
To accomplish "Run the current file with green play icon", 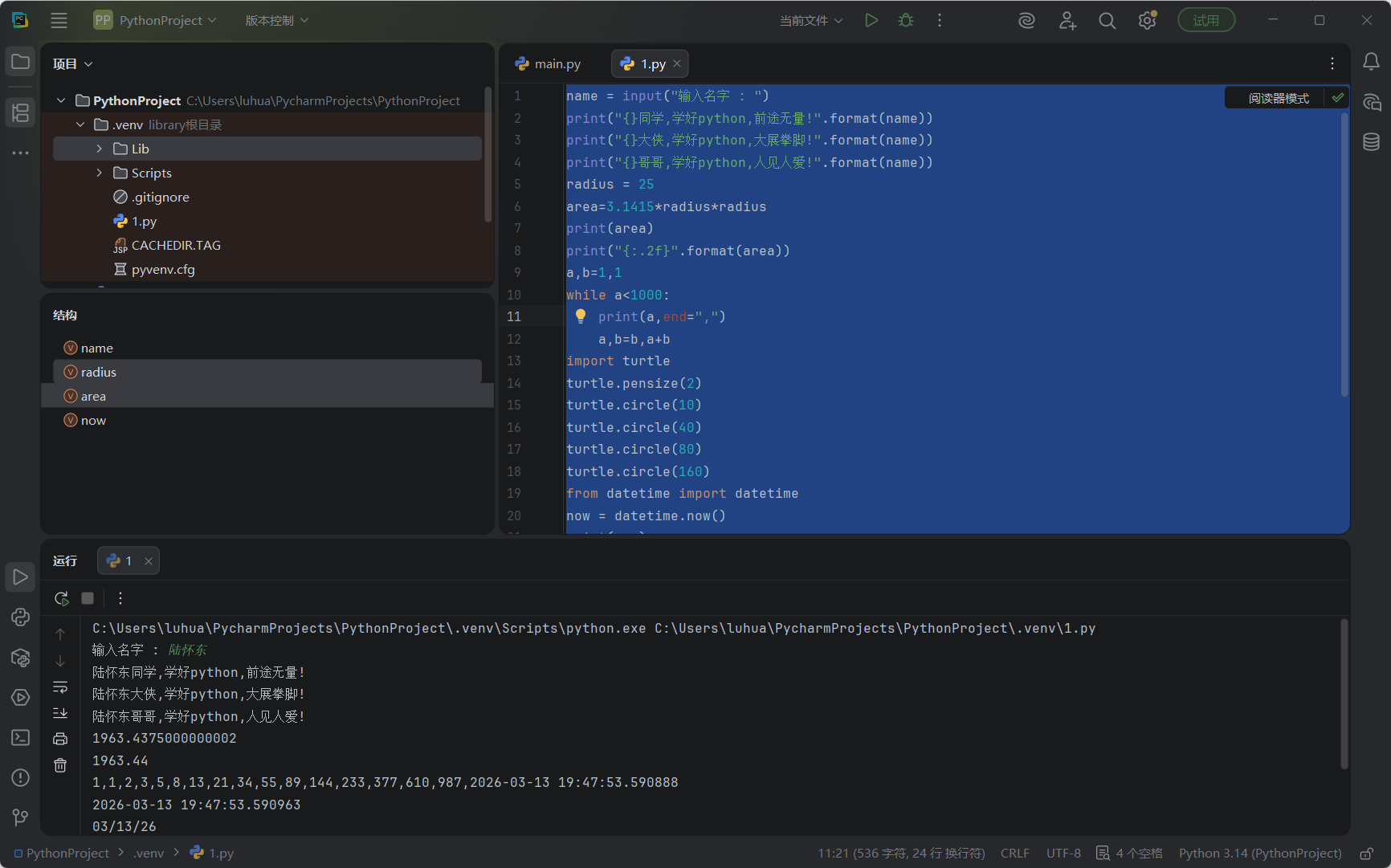I will (871, 20).
